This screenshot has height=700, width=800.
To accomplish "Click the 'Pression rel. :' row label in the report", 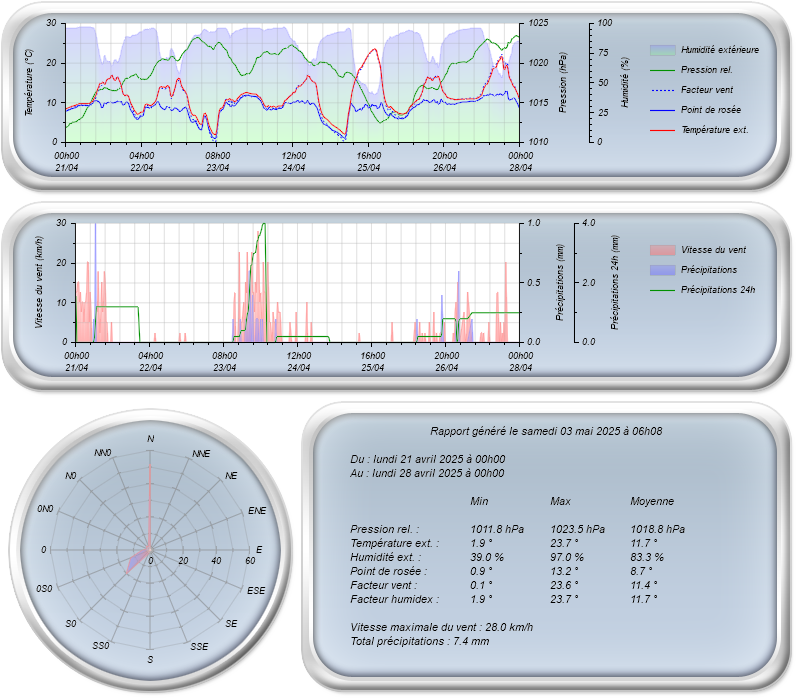I will click(384, 530).
